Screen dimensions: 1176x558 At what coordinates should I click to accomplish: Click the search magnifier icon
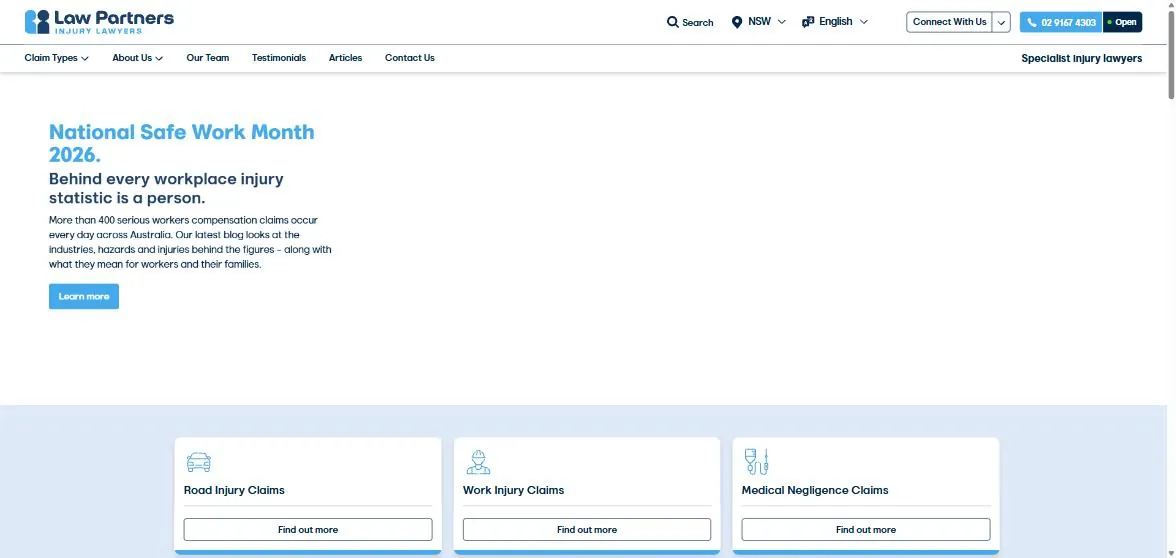click(673, 22)
